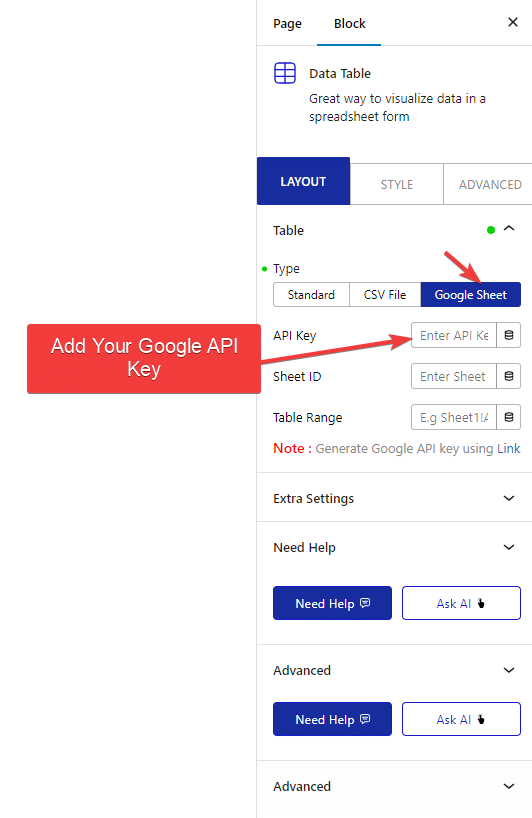Click the Table section green status dot
The width and height of the screenshot is (532, 818).
[491, 230]
